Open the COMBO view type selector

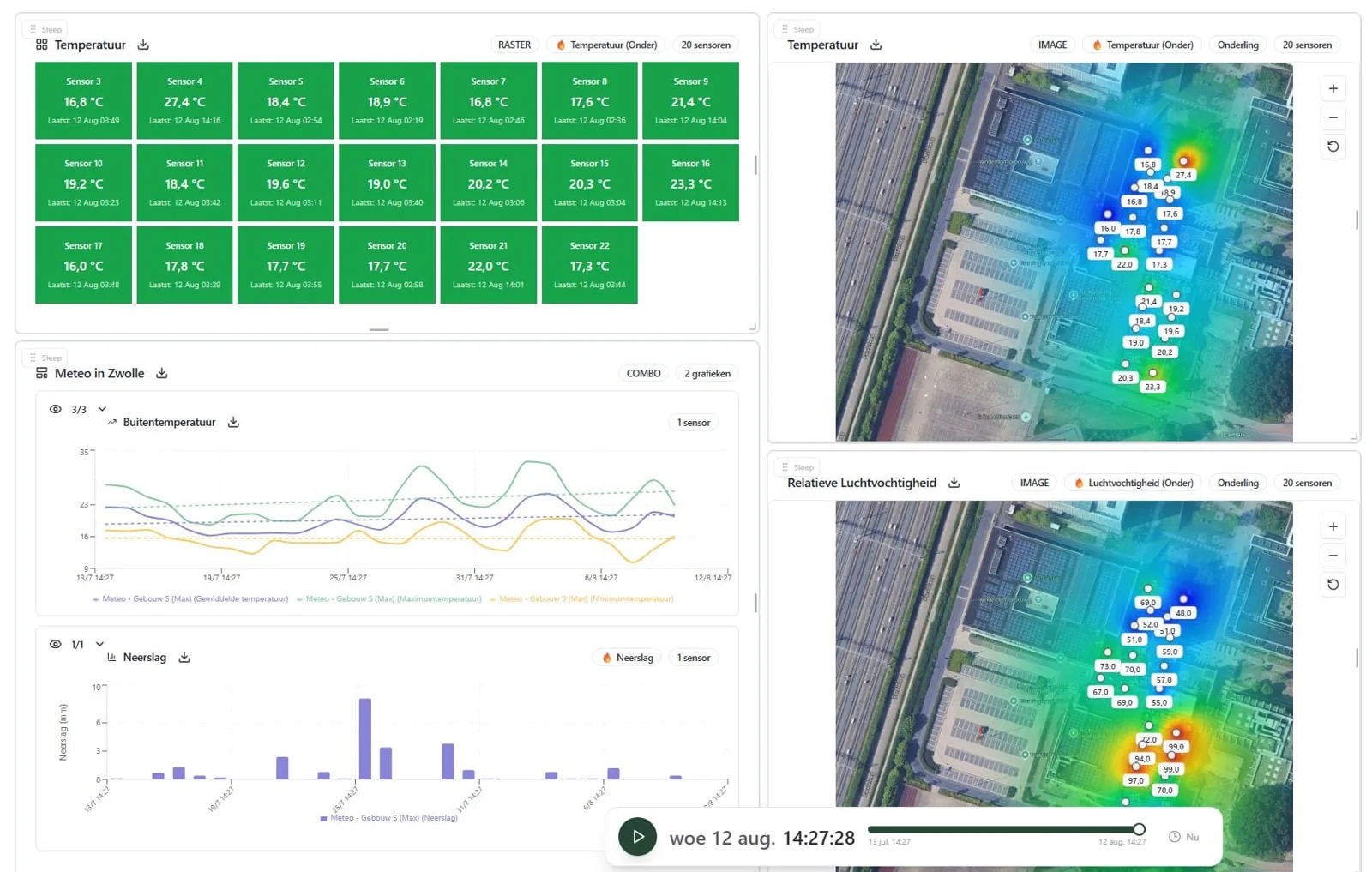(643, 373)
